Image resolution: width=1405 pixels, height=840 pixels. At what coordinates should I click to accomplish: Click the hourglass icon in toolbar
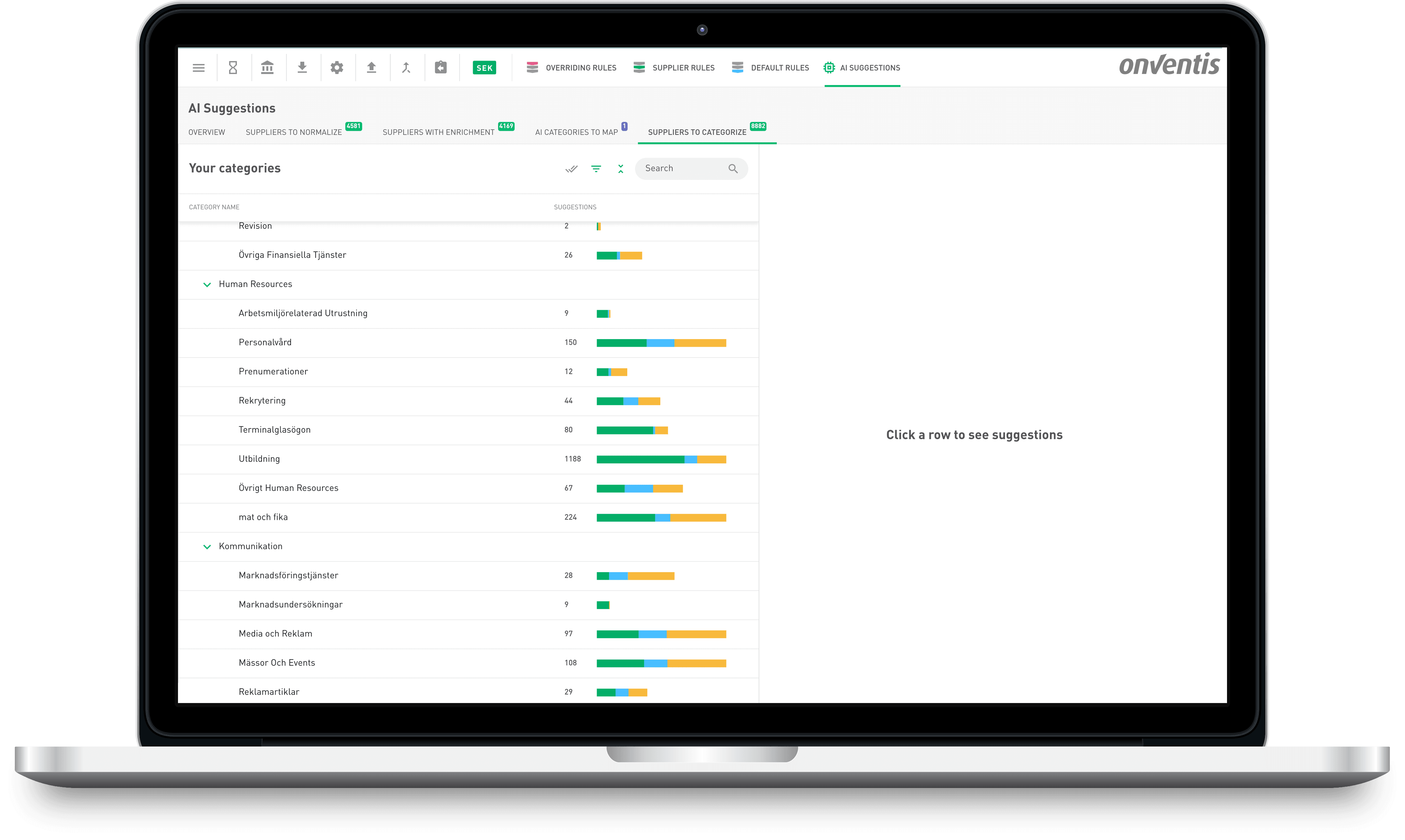[x=233, y=68]
